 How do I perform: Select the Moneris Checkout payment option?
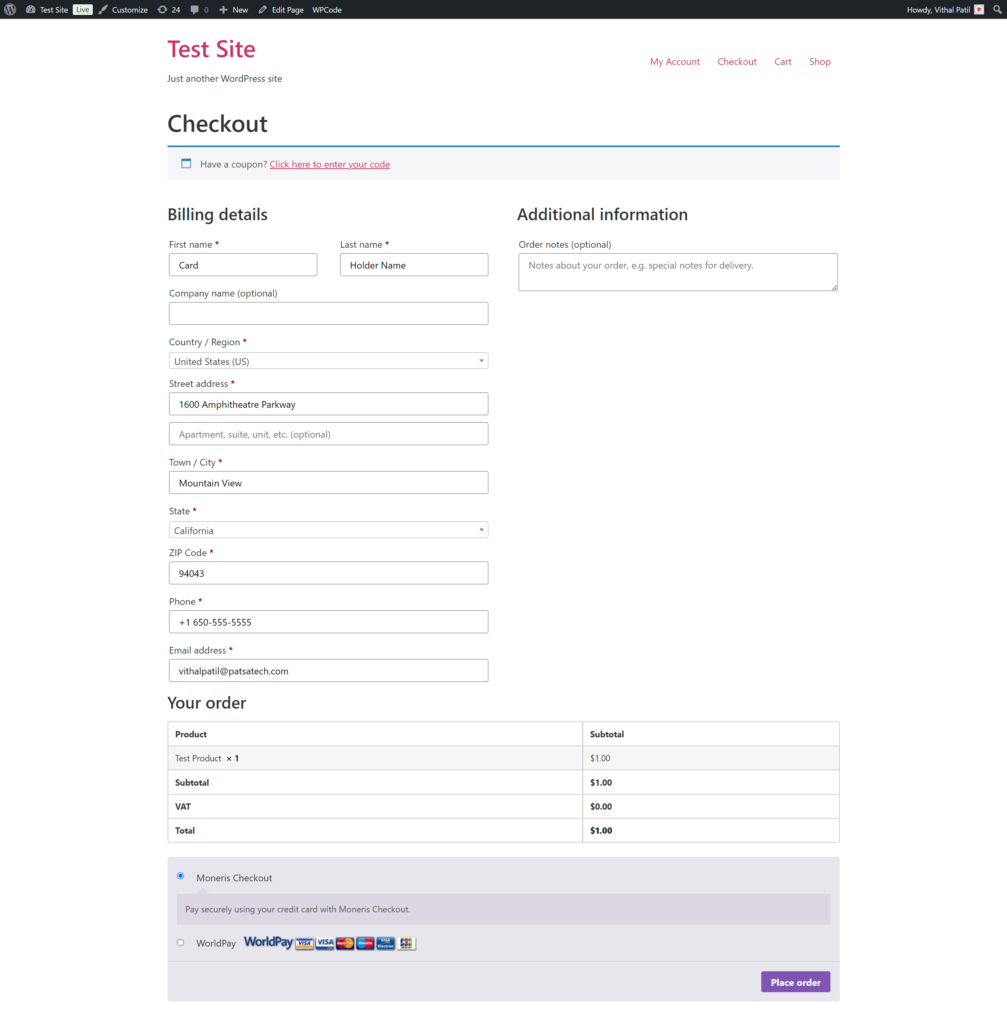tap(180, 875)
